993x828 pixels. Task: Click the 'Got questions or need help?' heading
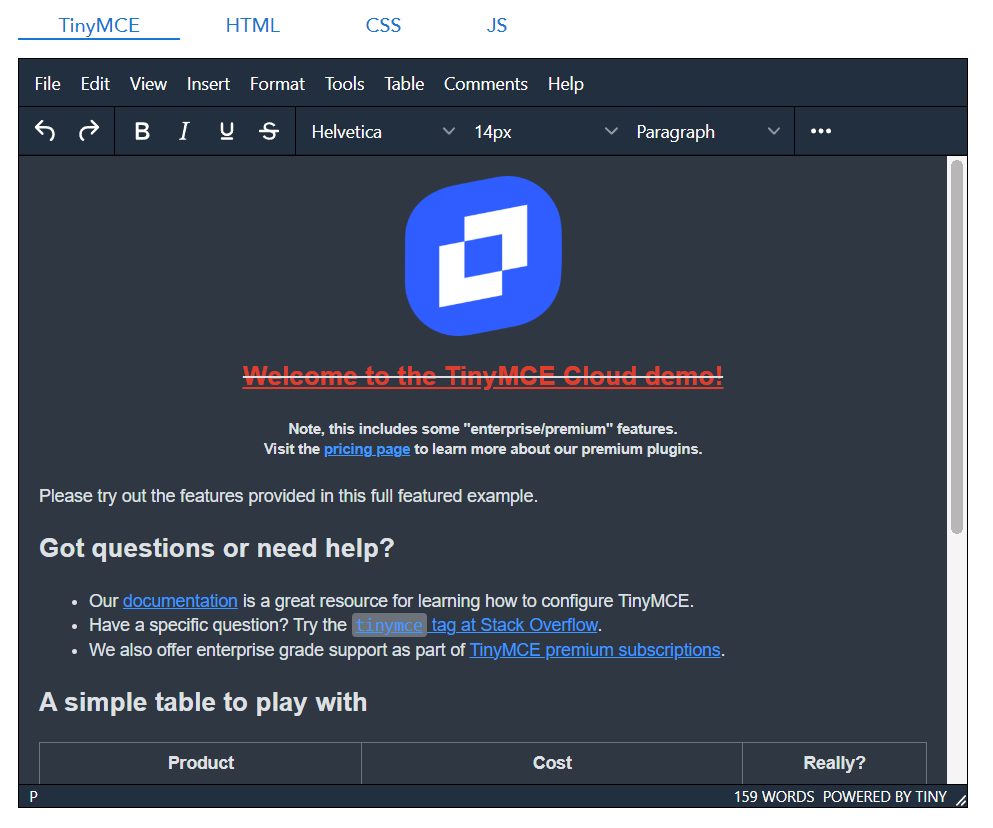217,548
